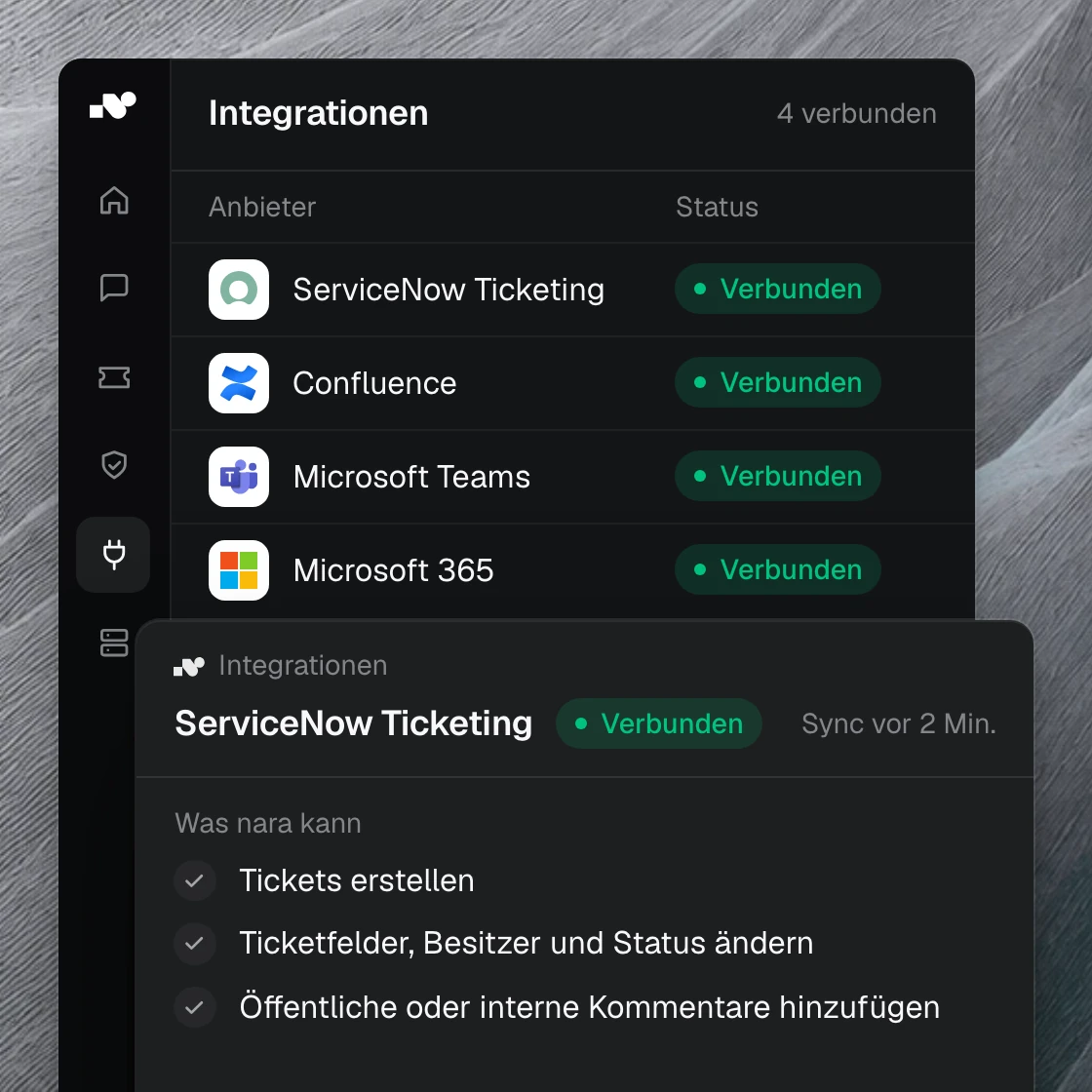Click Verbunden badge in Microsoft 365 row
Viewport: 1092px width, 1092px height.
point(778,569)
